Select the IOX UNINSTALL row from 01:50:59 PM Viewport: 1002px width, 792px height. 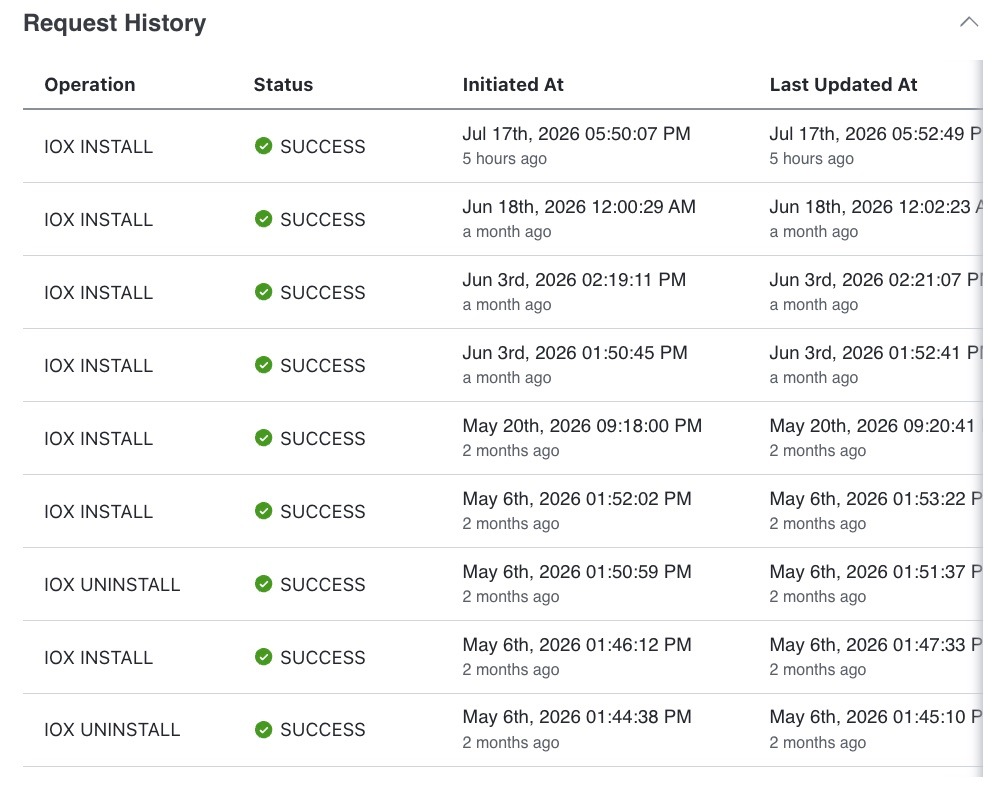pos(502,584)
